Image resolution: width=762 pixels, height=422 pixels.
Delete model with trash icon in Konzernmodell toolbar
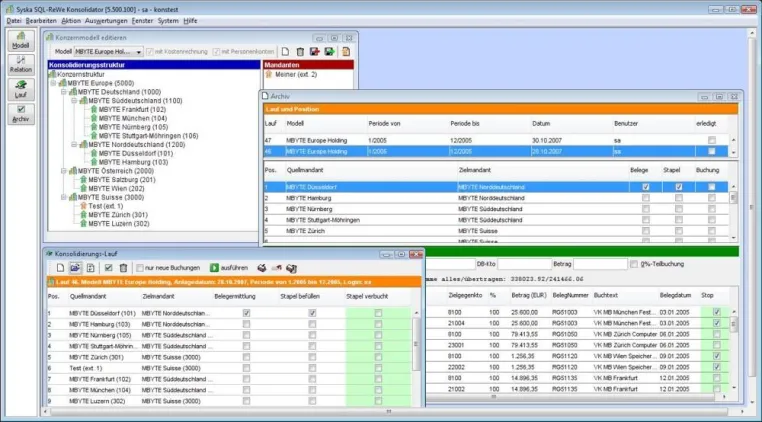[x=300, y=52]
